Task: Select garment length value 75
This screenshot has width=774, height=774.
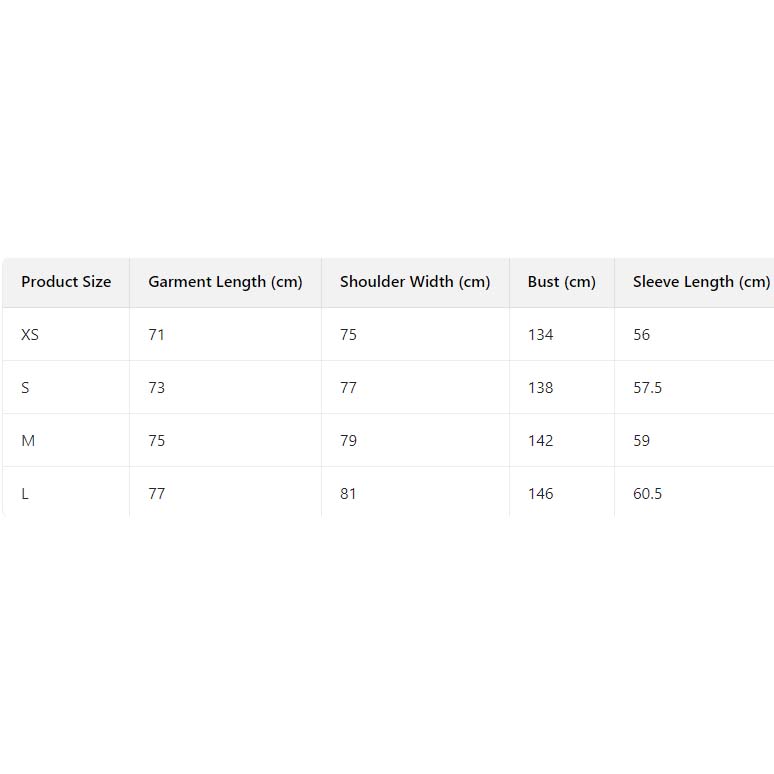Action: (x=156, y=441)
